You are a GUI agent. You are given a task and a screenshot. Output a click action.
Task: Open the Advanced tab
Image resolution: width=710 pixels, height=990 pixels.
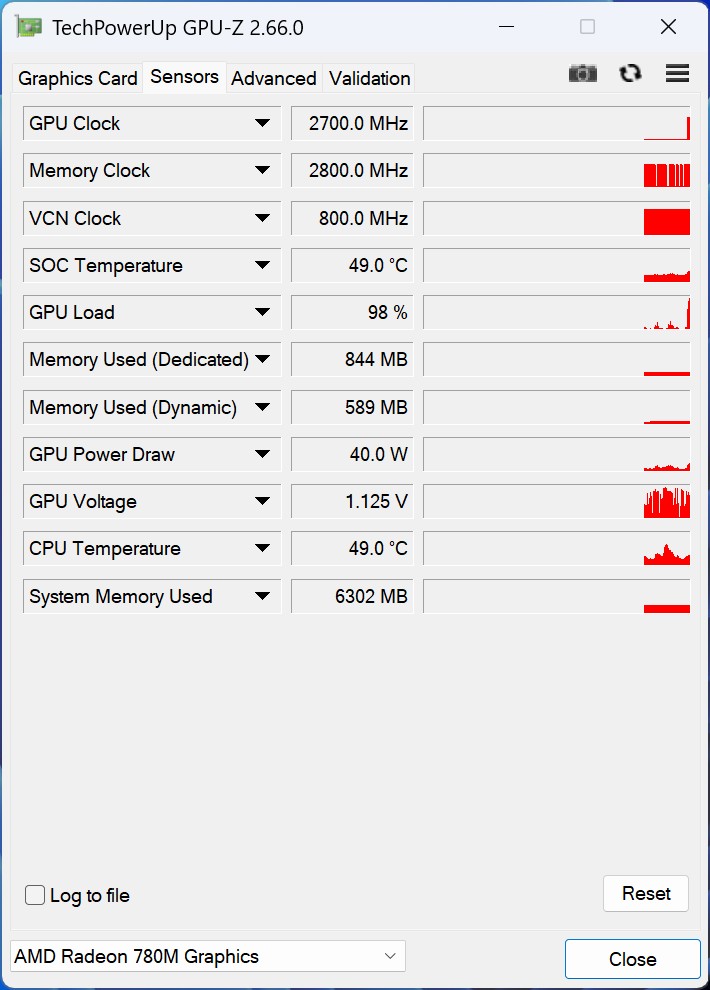coord(274,78)
